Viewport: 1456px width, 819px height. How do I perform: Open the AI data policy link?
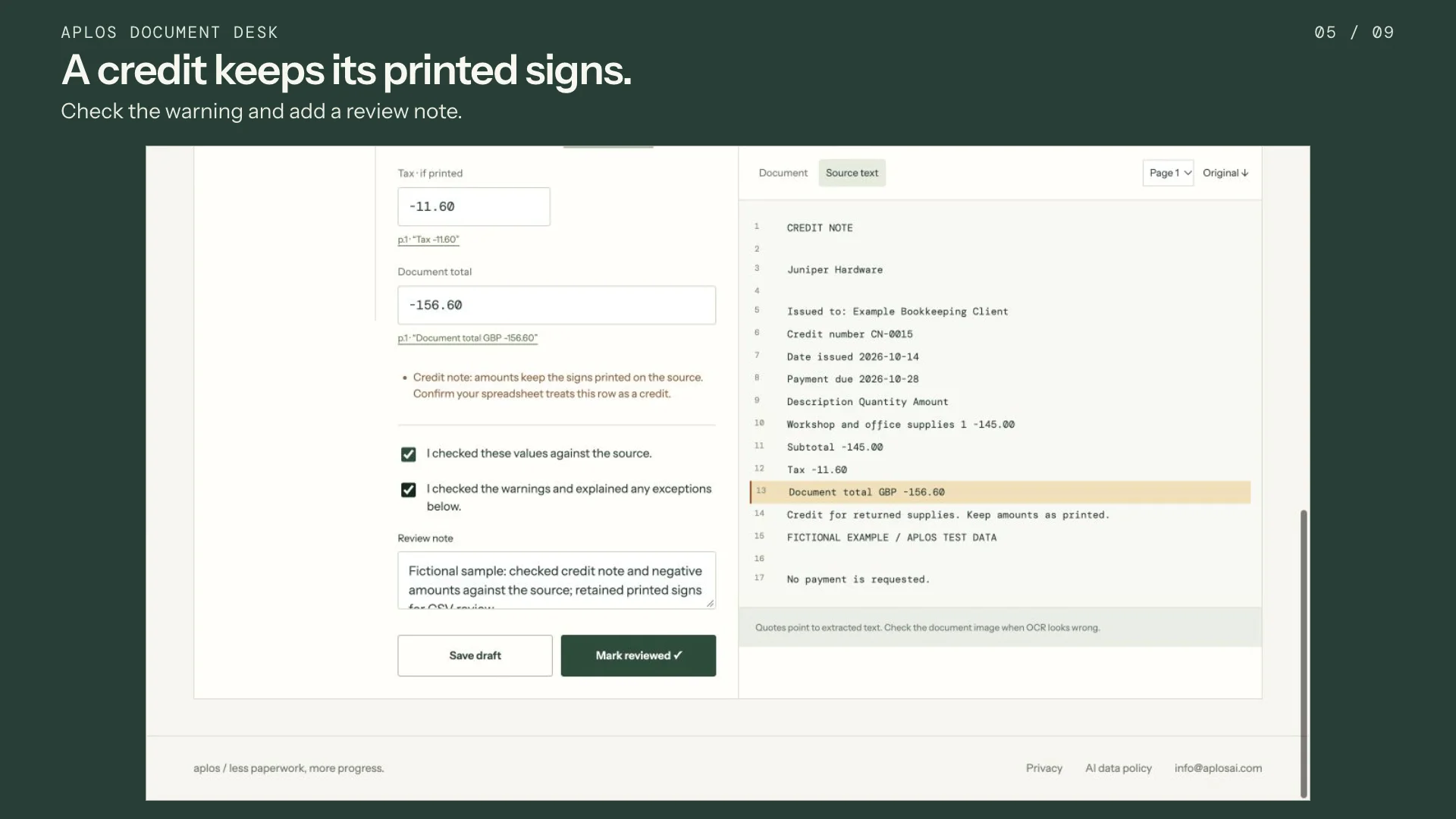[1118, 768]
